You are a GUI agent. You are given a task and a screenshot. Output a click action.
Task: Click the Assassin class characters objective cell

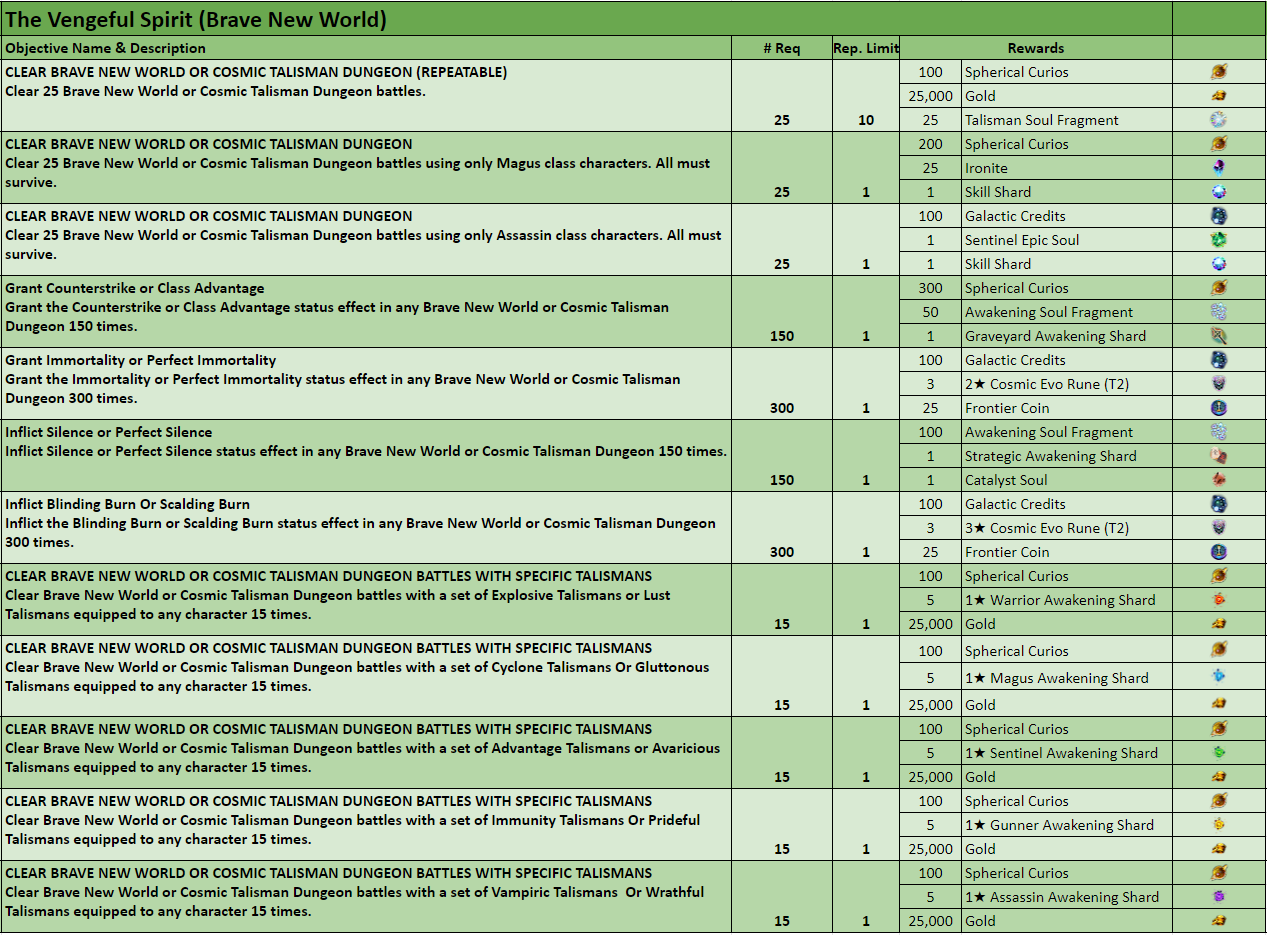pos(366,240)
